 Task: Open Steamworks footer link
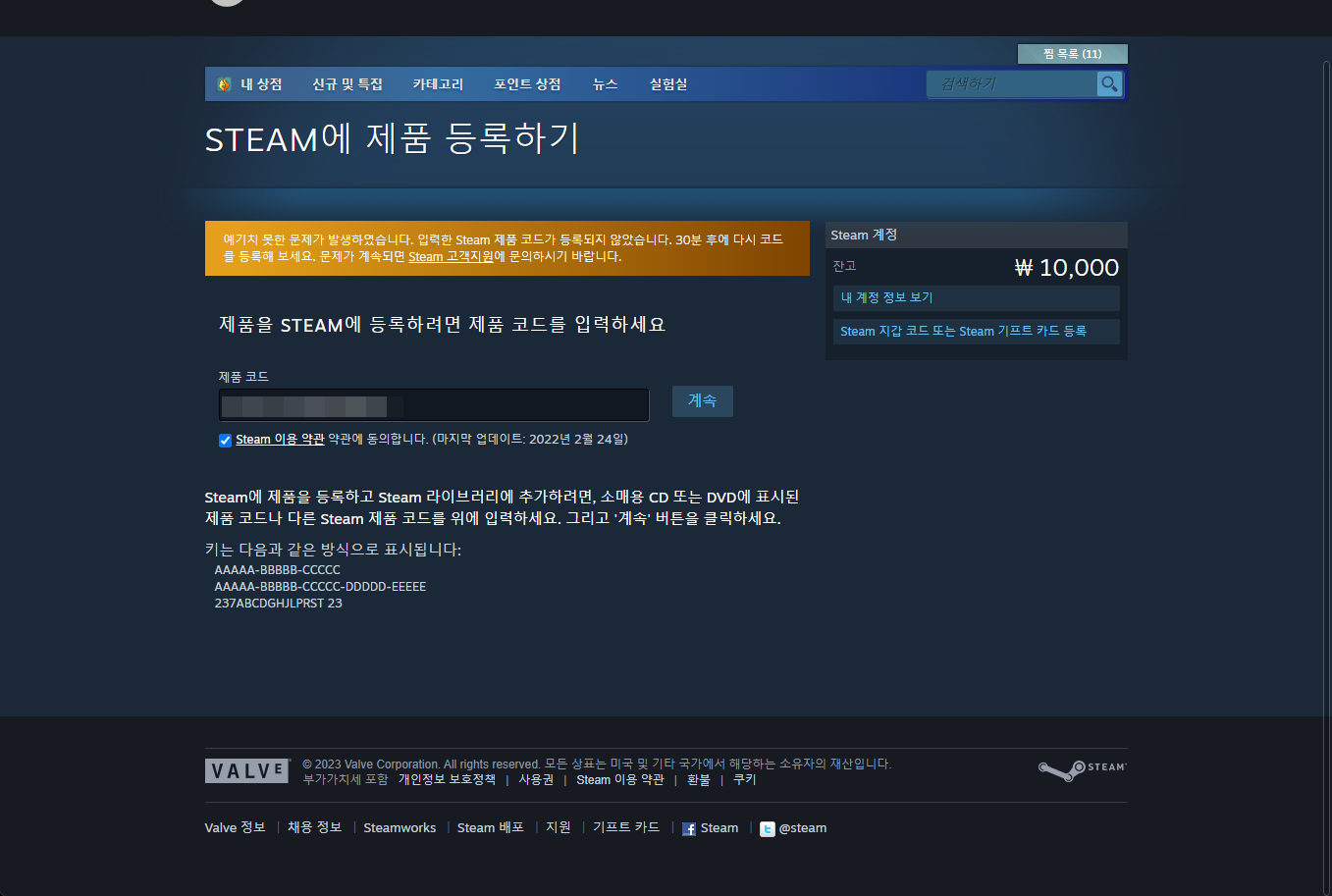pos(400,828)
